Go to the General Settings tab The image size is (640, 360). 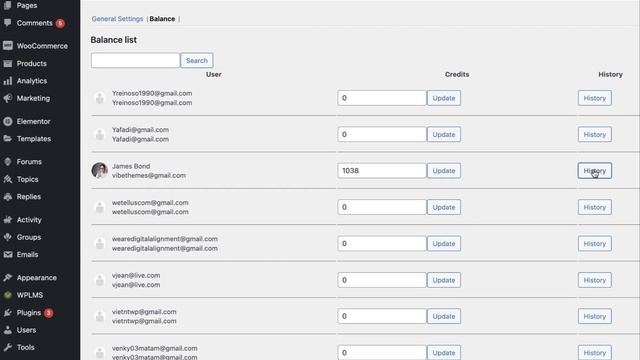pyautogui.click(x=117, y=19)
